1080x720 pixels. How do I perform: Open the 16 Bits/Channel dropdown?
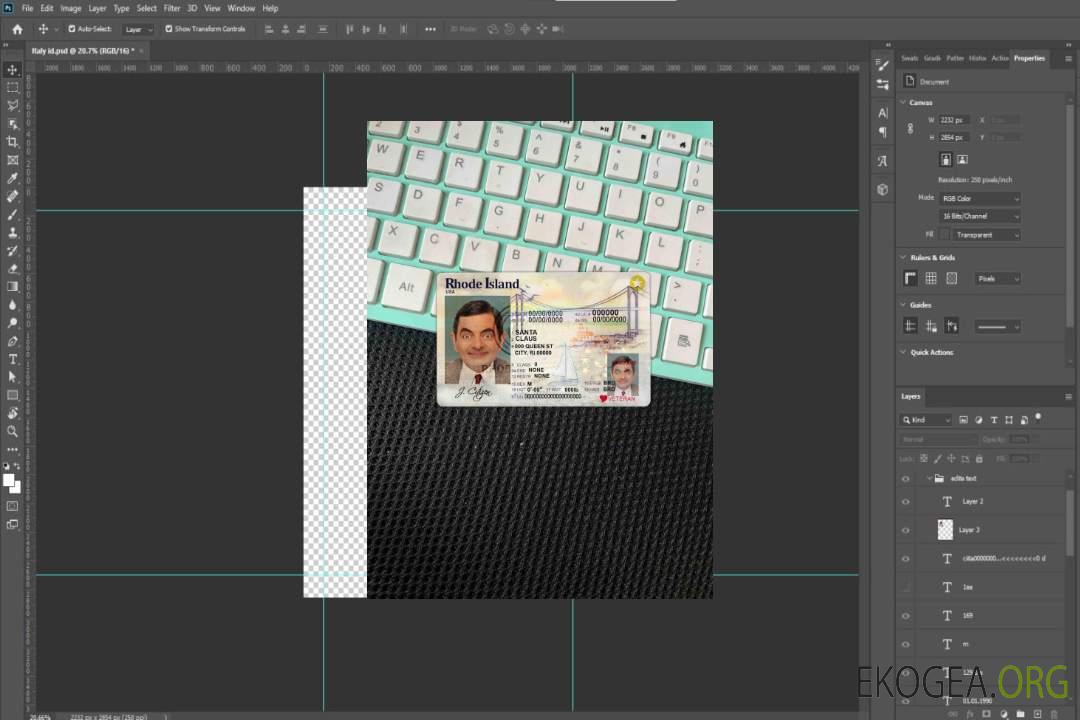[x=980, y=216]
